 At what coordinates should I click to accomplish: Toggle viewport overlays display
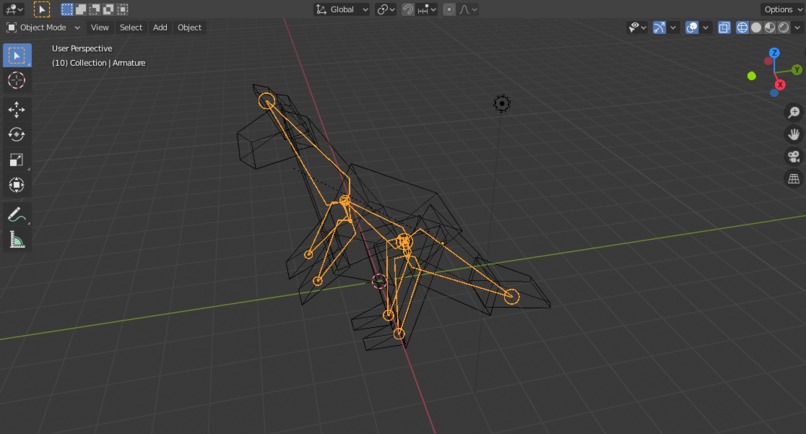692,27
